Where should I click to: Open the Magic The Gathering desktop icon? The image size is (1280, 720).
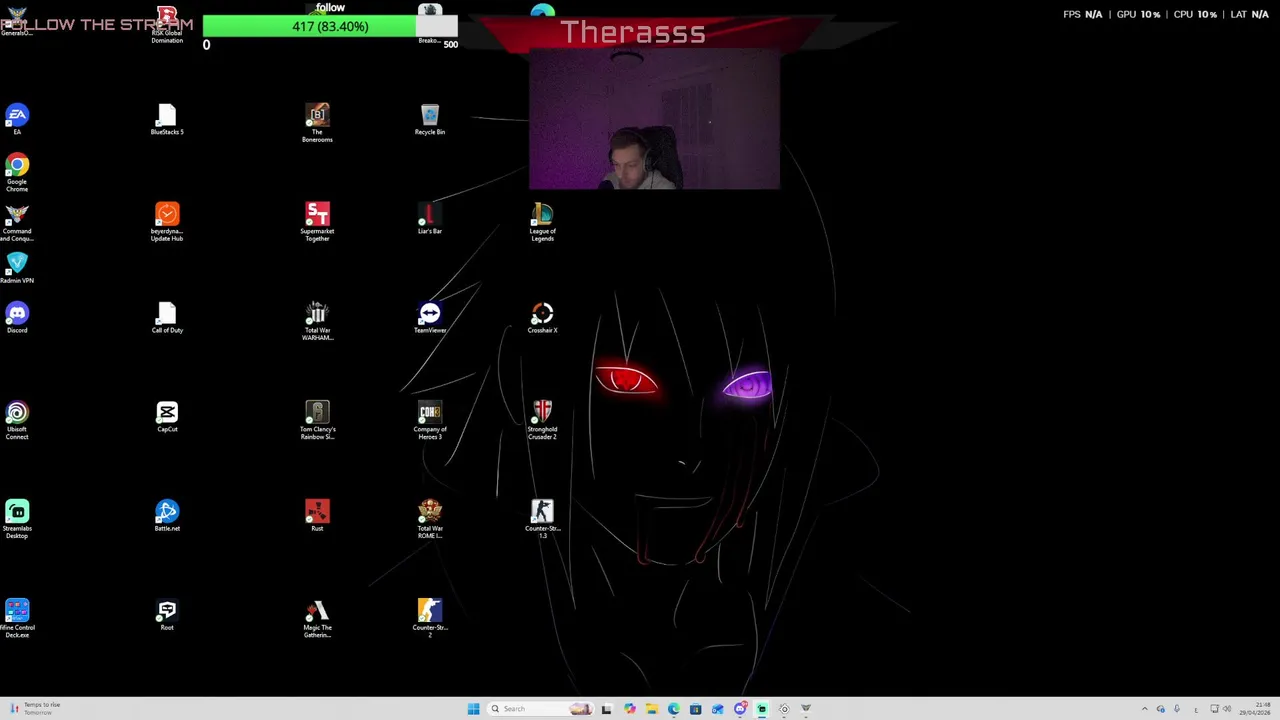317,619
